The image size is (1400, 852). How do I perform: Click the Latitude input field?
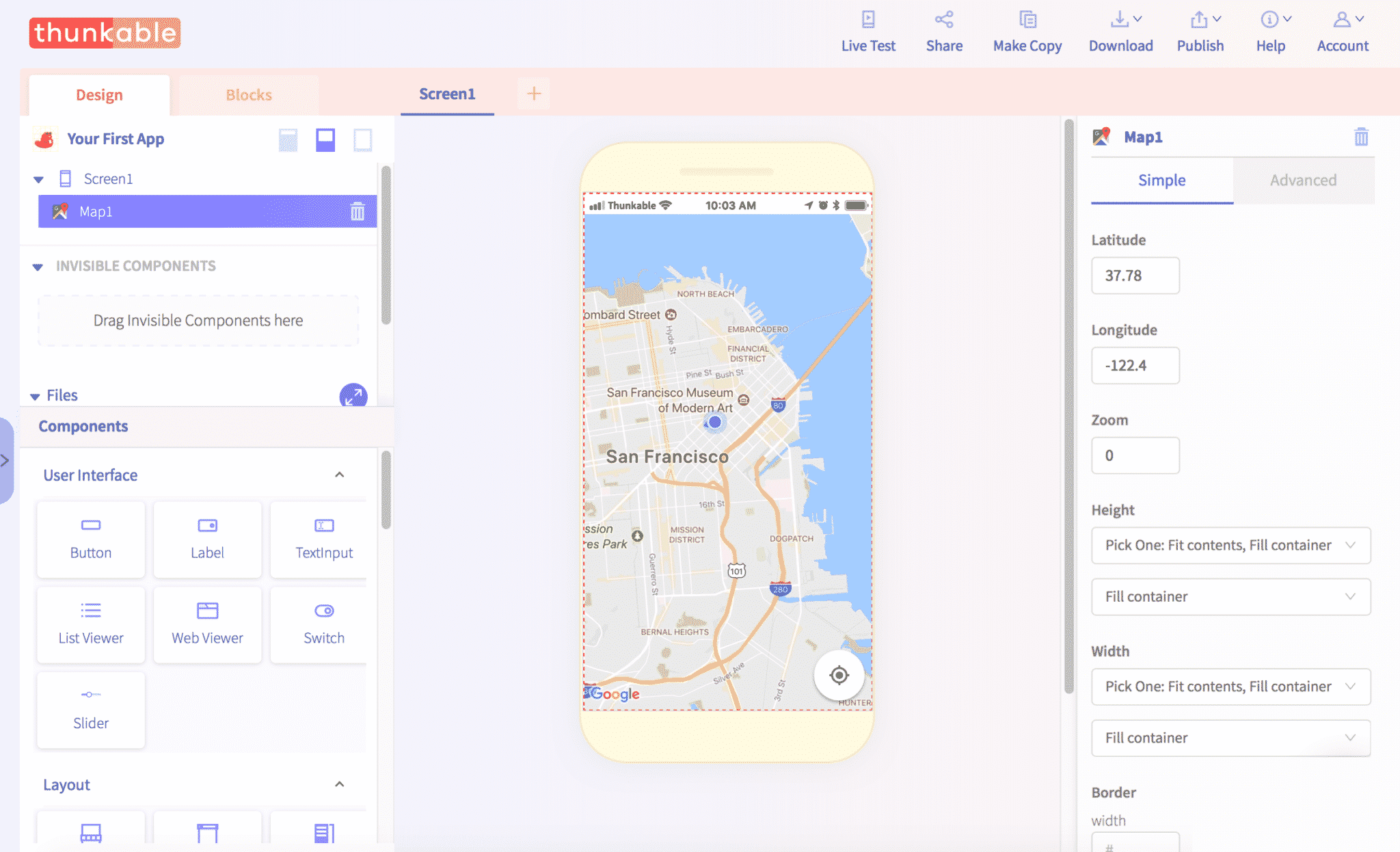(1135, 276)
